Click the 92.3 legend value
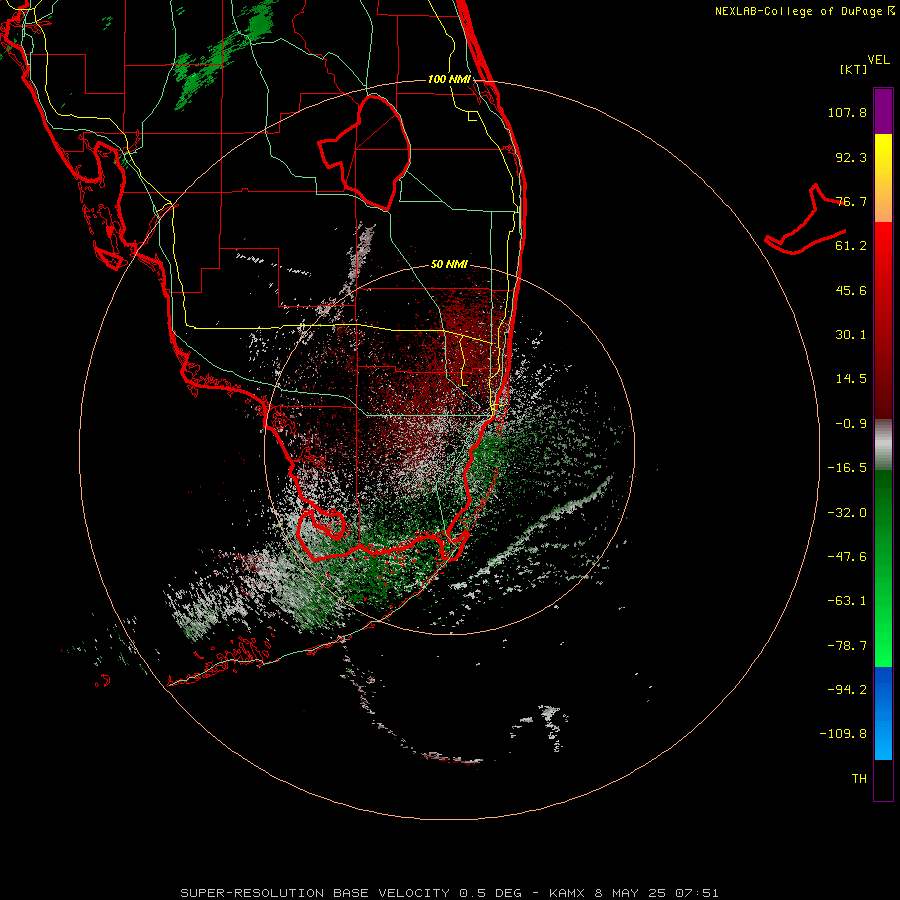This screenshot has height=900, width=900. [851, 157]
